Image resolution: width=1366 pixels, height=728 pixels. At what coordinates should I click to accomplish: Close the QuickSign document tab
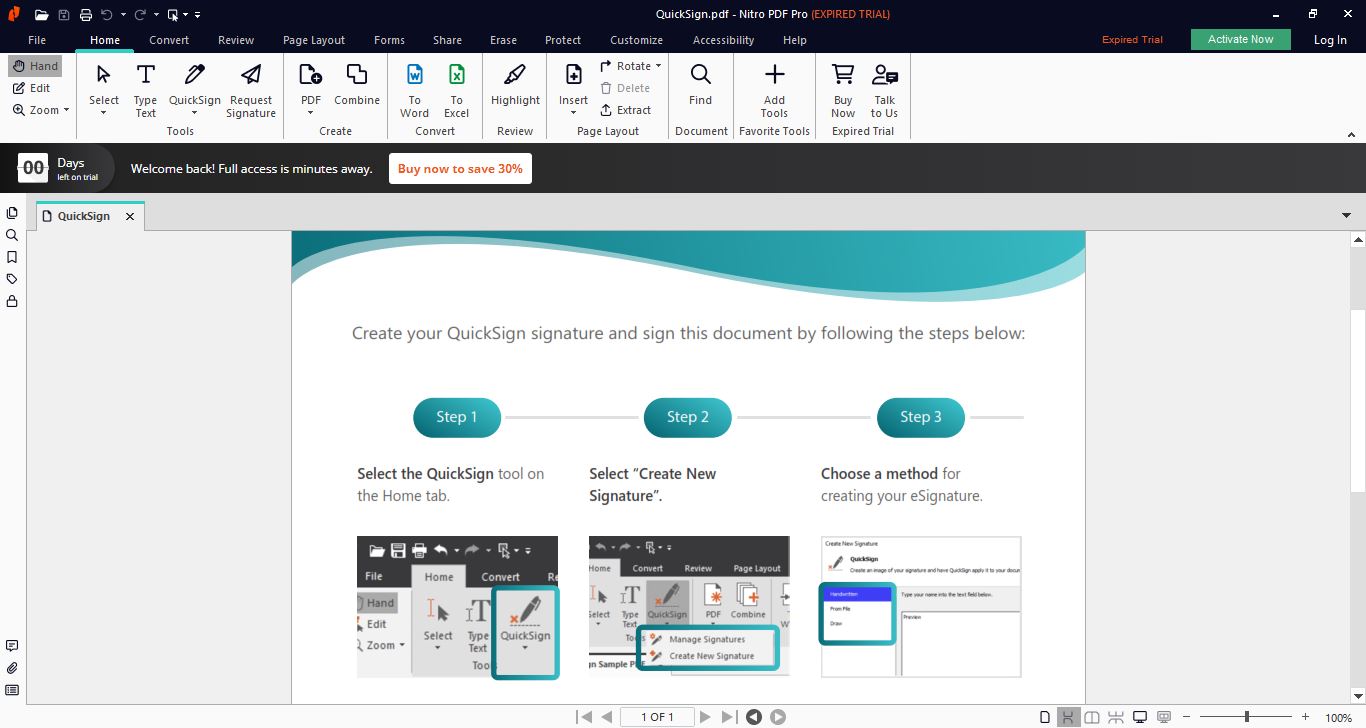pos(130,216)
